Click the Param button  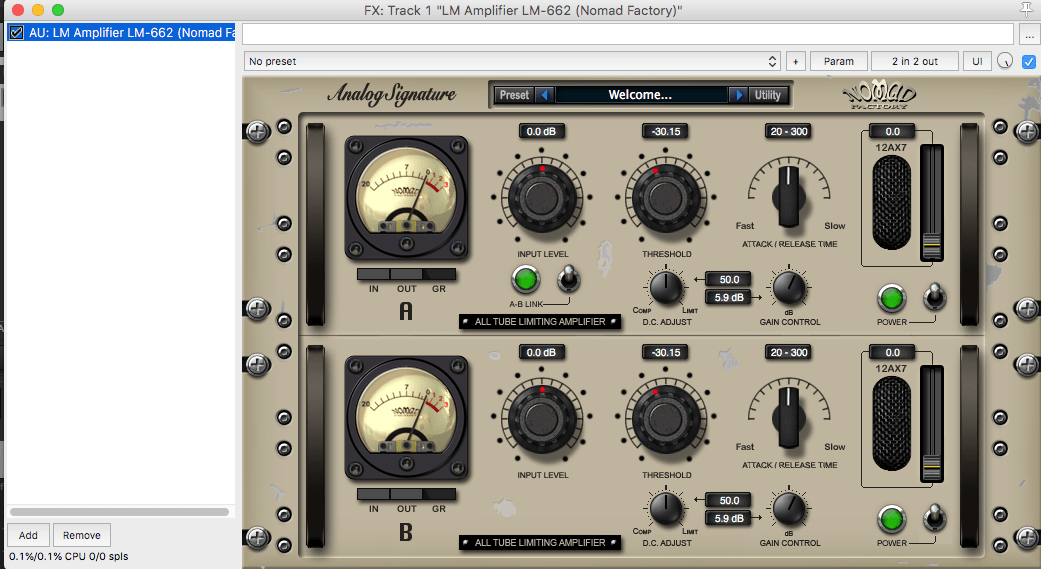(839, 61)
